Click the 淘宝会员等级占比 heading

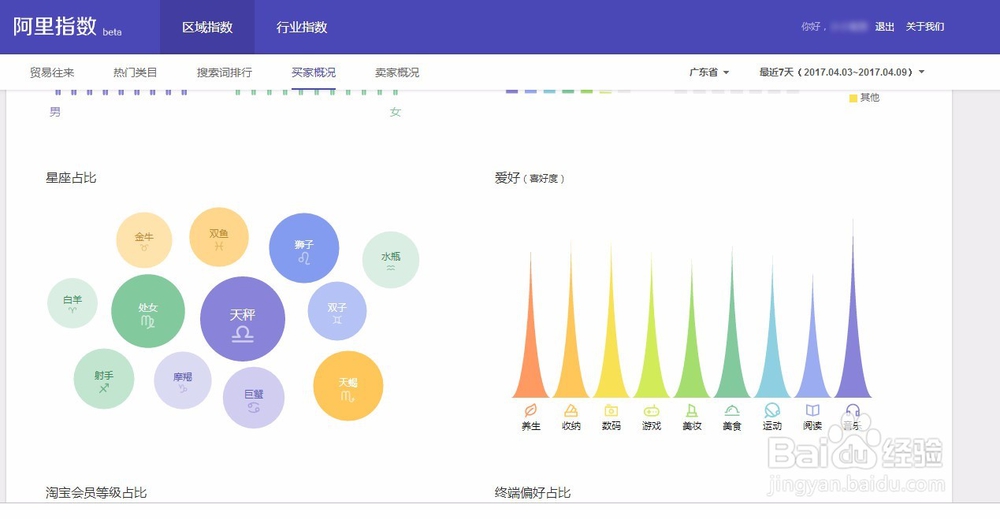tap(96, 492)
